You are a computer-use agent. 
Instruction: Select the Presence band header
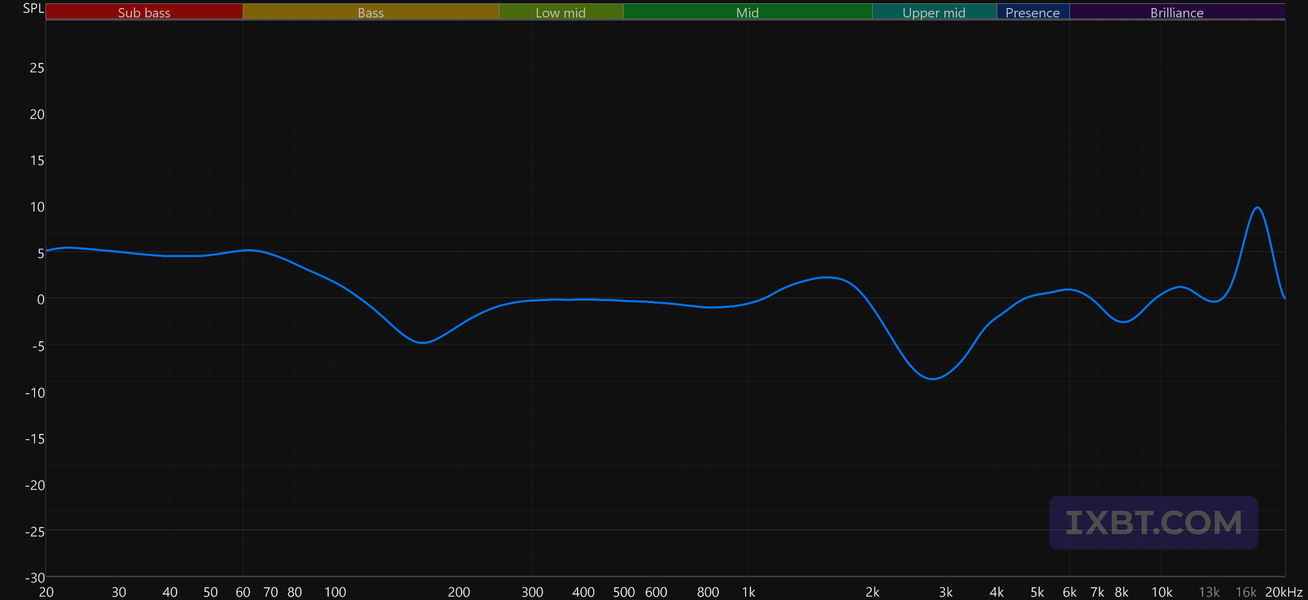[1033, 12]
